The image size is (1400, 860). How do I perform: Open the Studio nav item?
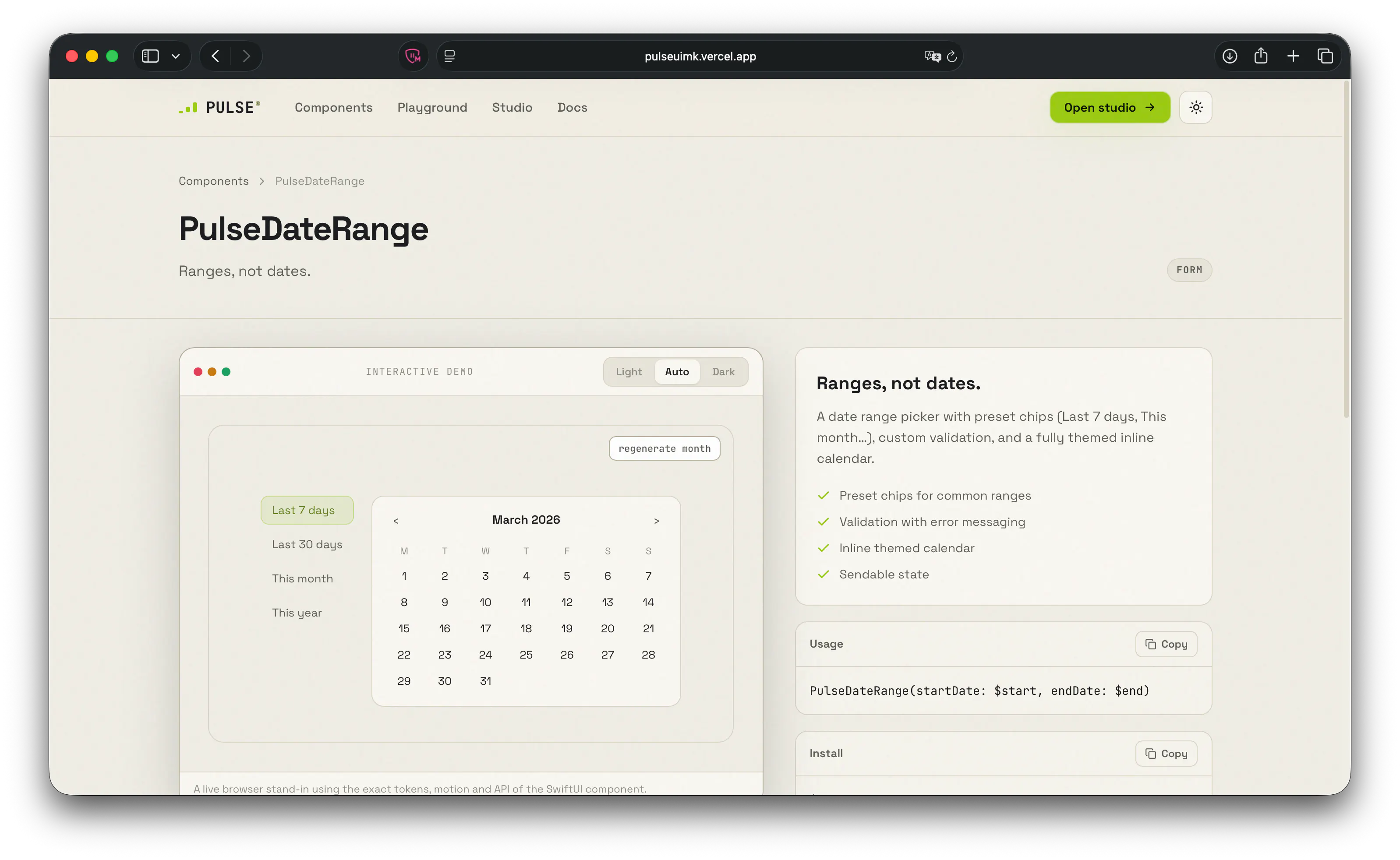tap(512, 108)
